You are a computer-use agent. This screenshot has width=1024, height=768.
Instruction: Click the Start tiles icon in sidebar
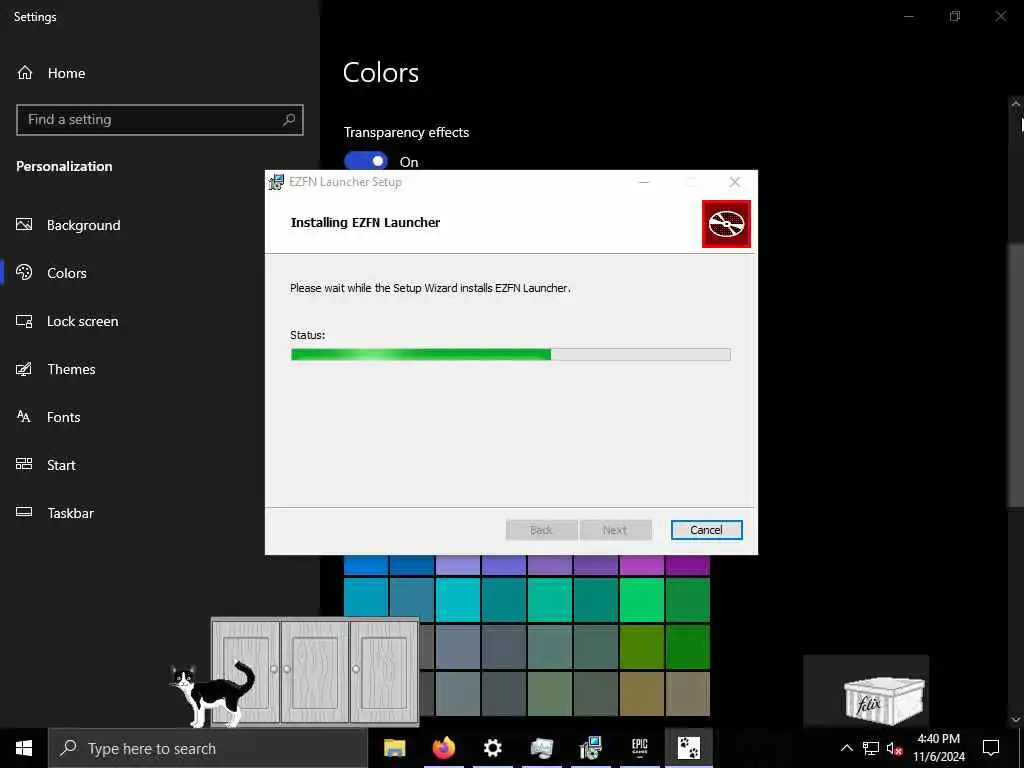point(24,464)
